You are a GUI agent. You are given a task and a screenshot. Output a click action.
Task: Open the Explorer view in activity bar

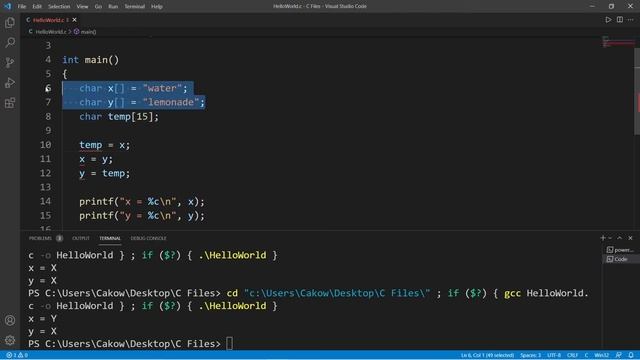[10, 22]
